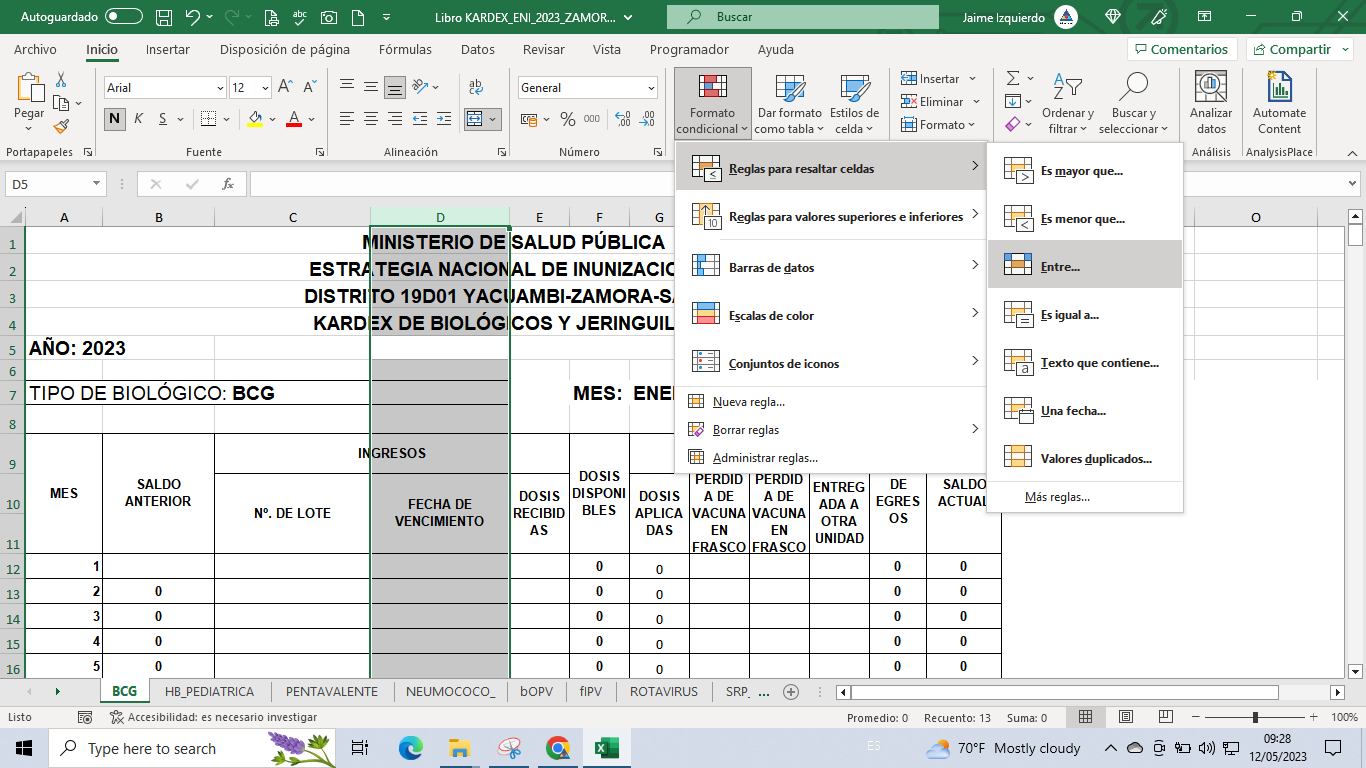Click the Chrome icon on the Windows taskbar

tap(558, 748)
